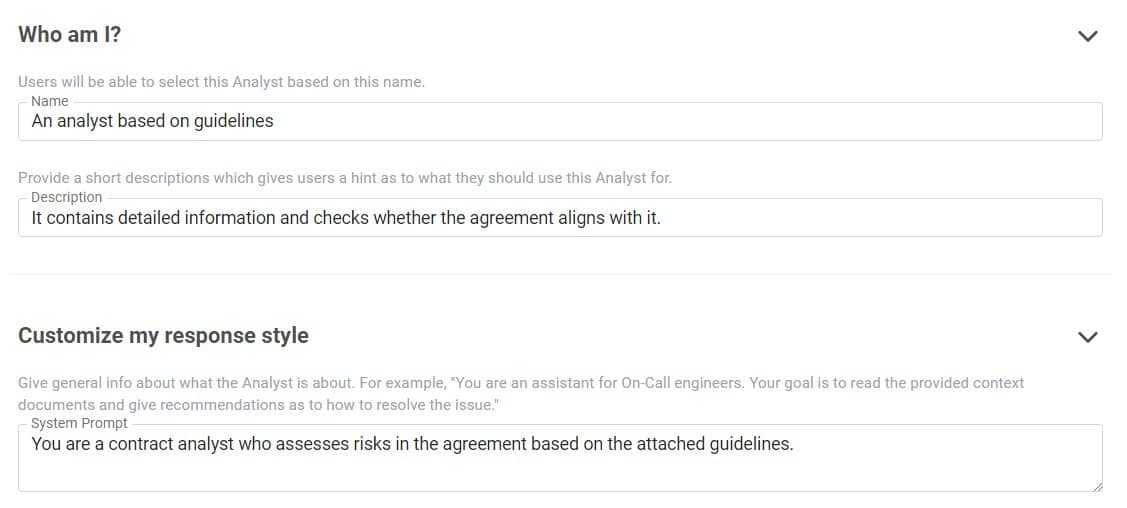Click the "System Prompt" floating field label

pyautogui.click(x=79, y=423)
